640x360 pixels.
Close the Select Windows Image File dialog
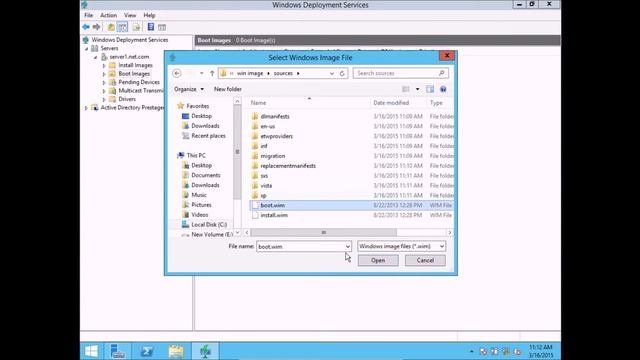pos(447,56)
